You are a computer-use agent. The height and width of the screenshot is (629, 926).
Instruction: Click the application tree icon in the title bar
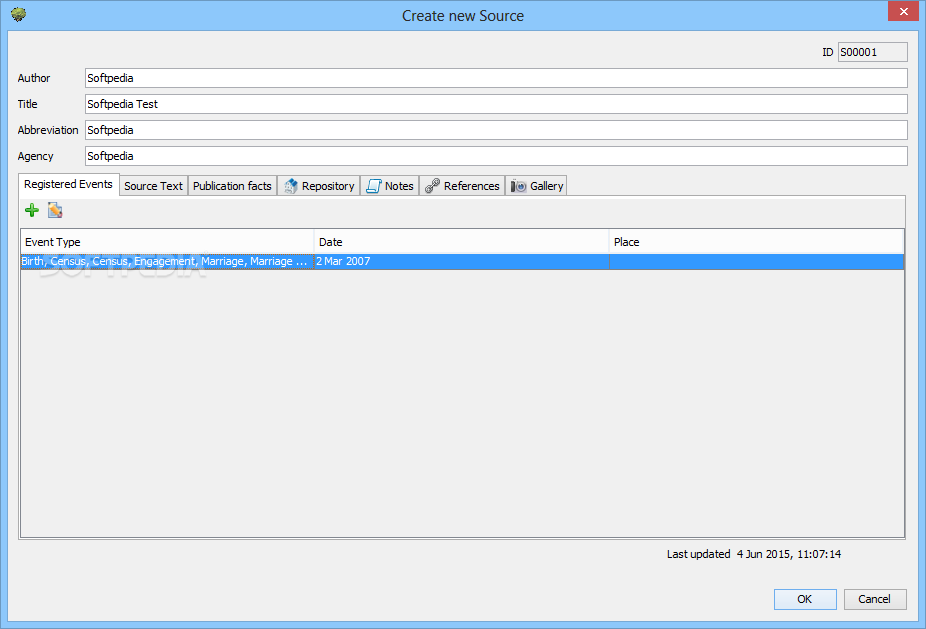(18, 14)
